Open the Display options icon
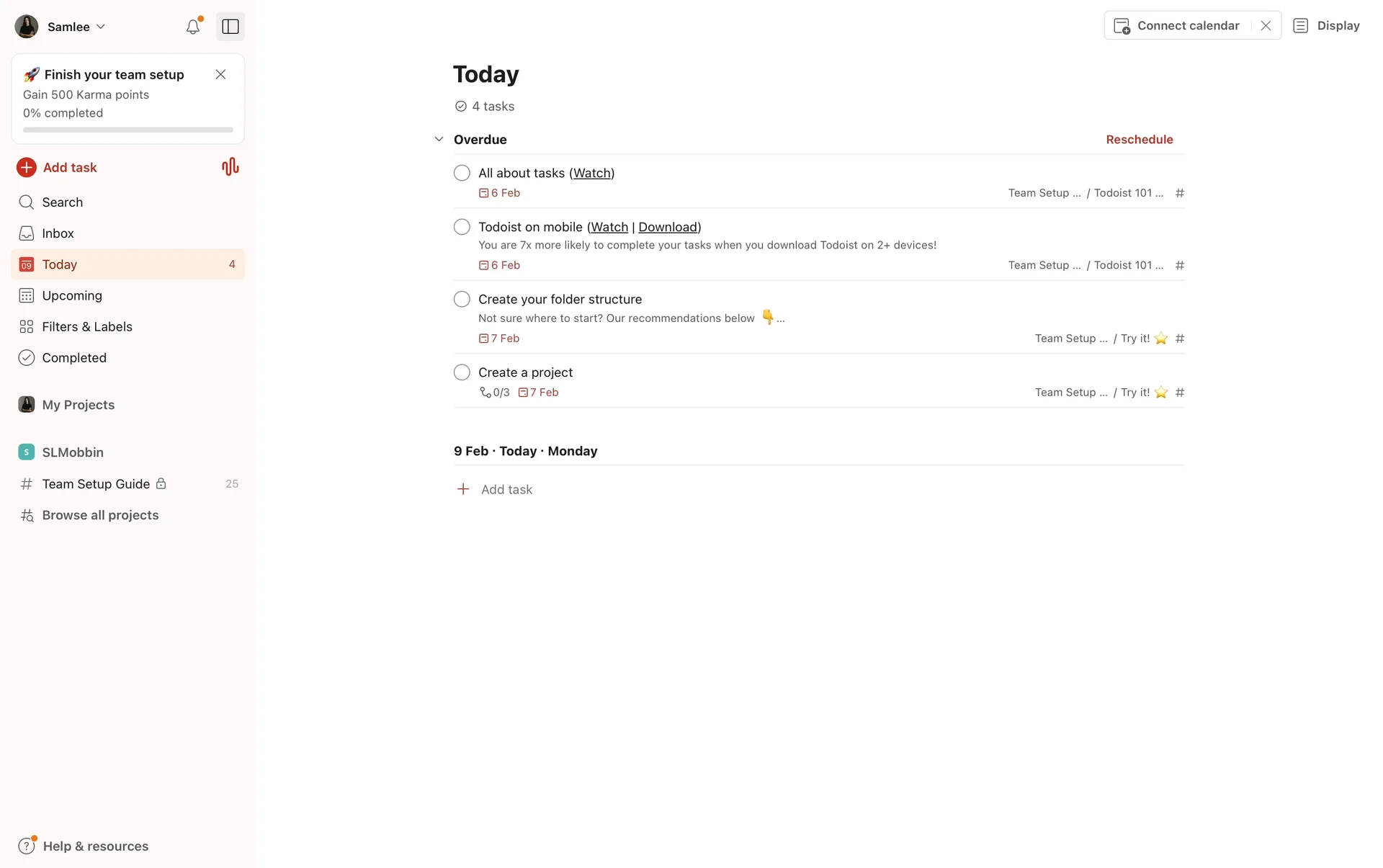This screenshot has height=868, width=1383. pyautogui.click(x=1300, y=26)
